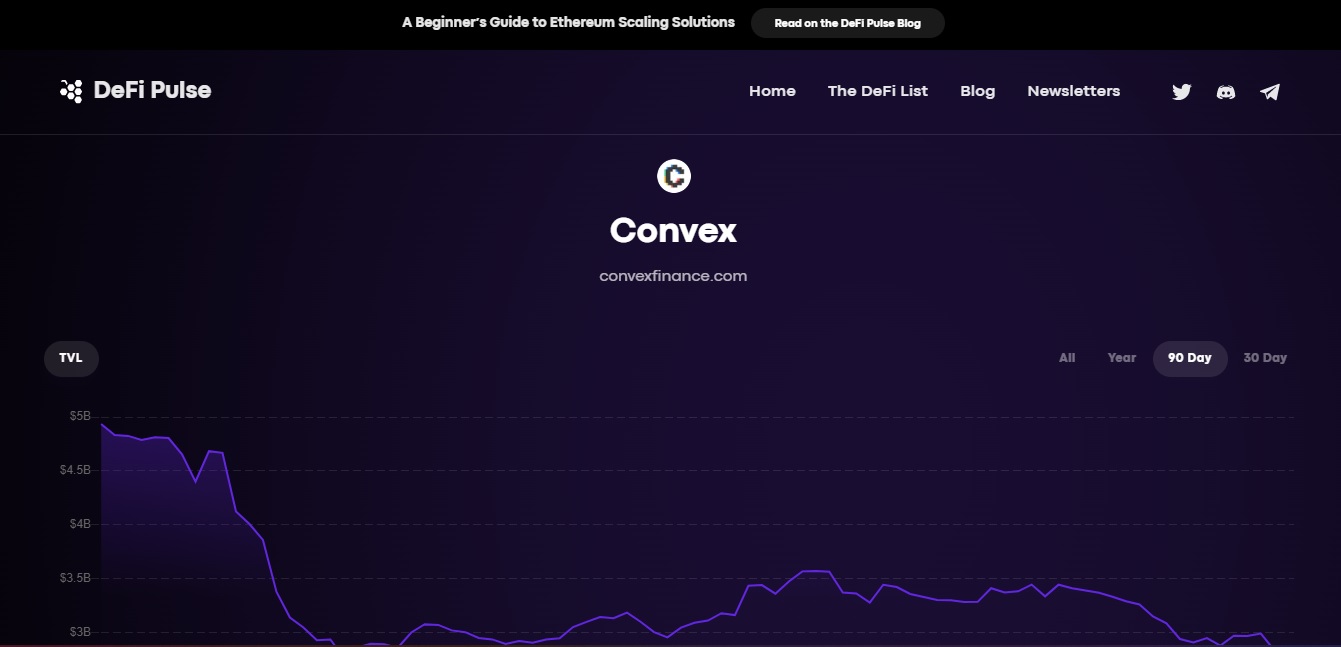Keep the 90 Day range selected

(x=1190, y=358)
